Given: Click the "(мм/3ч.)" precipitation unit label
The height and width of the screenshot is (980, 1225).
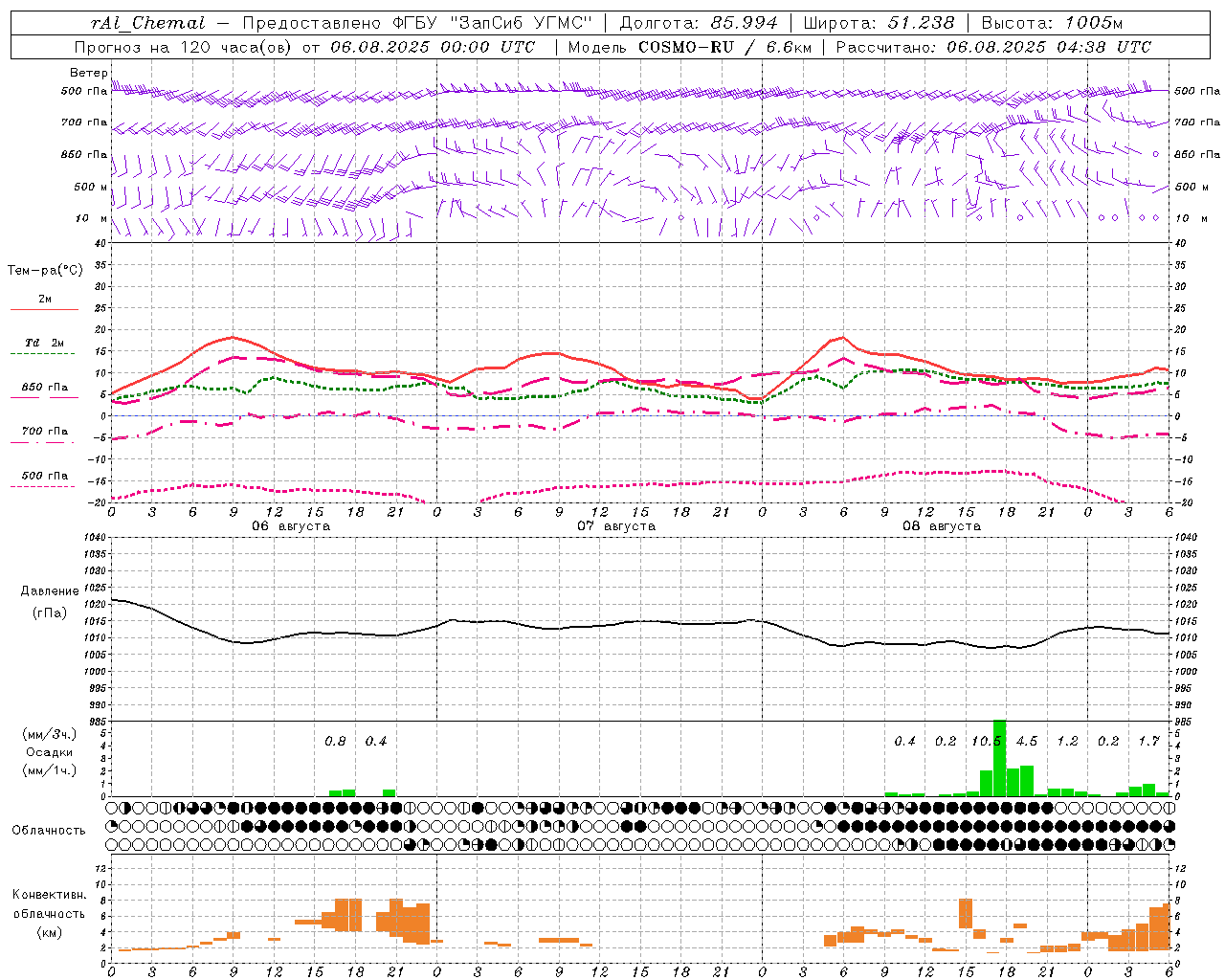Looking at the screenshot, I should coord(50,734).
